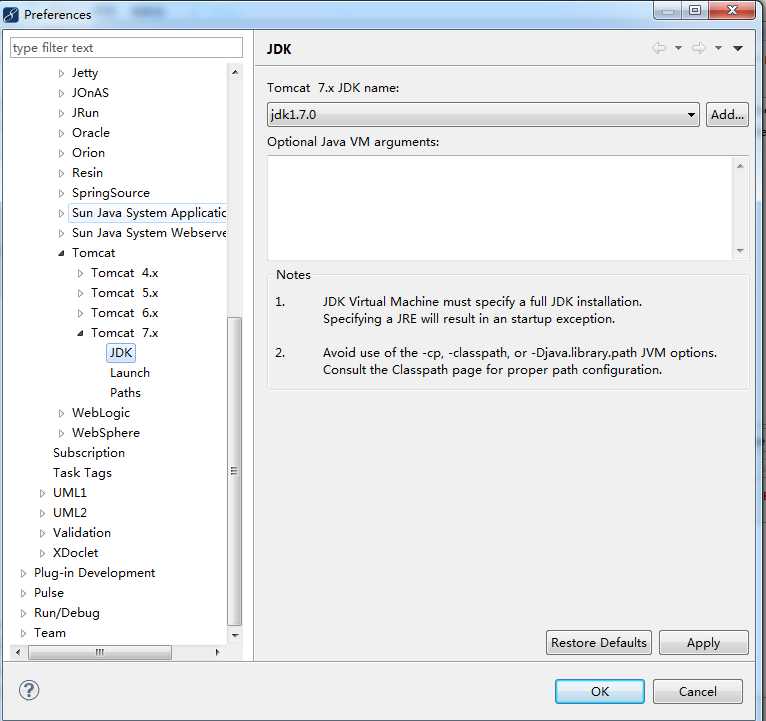Select the Paths item under Tomcat 7.x
Image resolution: width=766 pixels, height=721 pixels.
click(x=126, y=393)
